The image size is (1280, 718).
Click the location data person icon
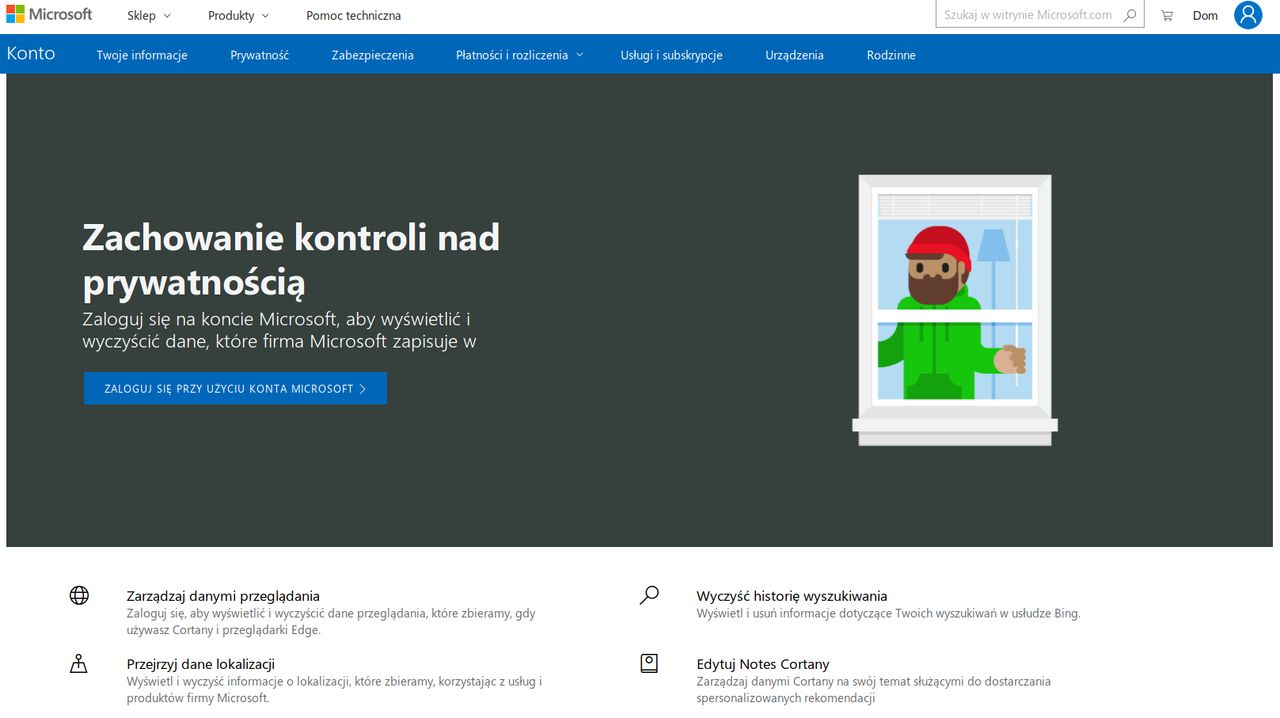[79, 664]
